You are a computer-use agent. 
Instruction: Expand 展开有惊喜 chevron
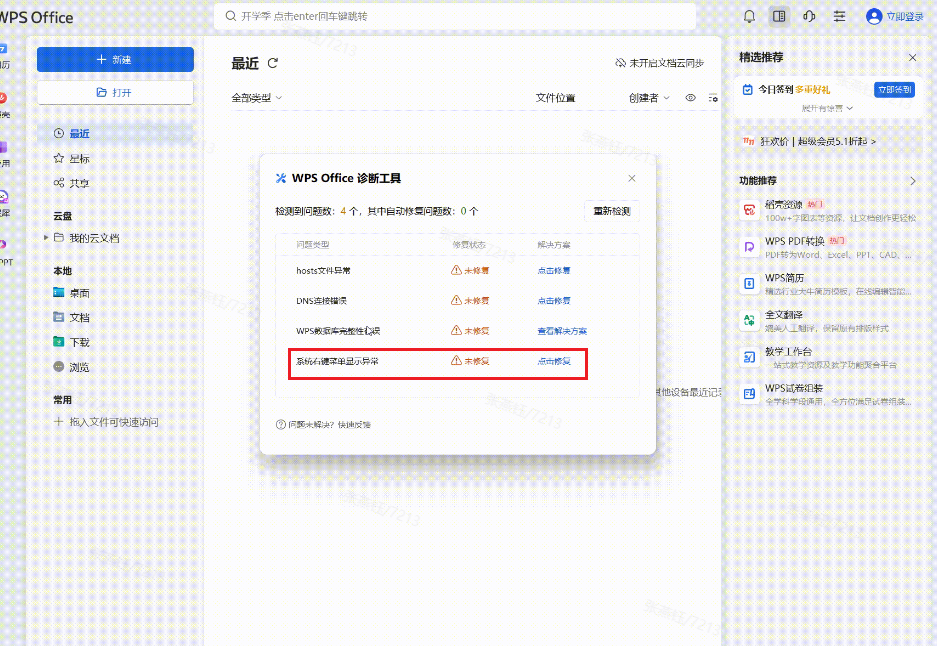point(850,108)
